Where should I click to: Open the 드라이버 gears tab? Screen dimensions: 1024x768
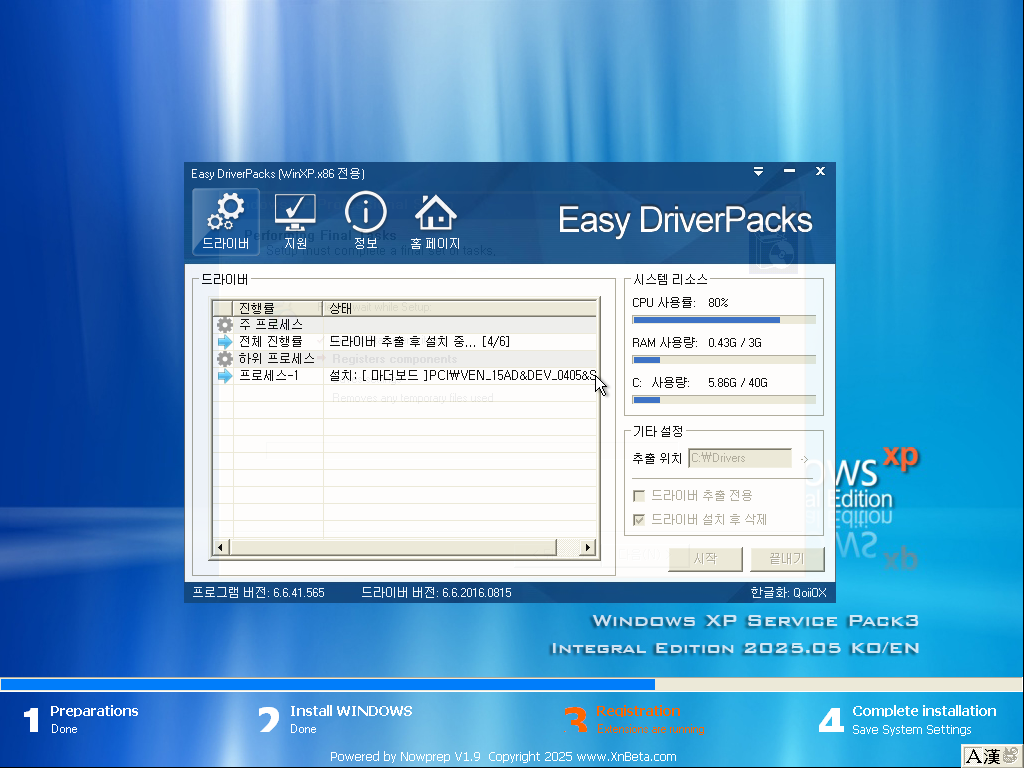pyautogui.click(x=225, y=222)
